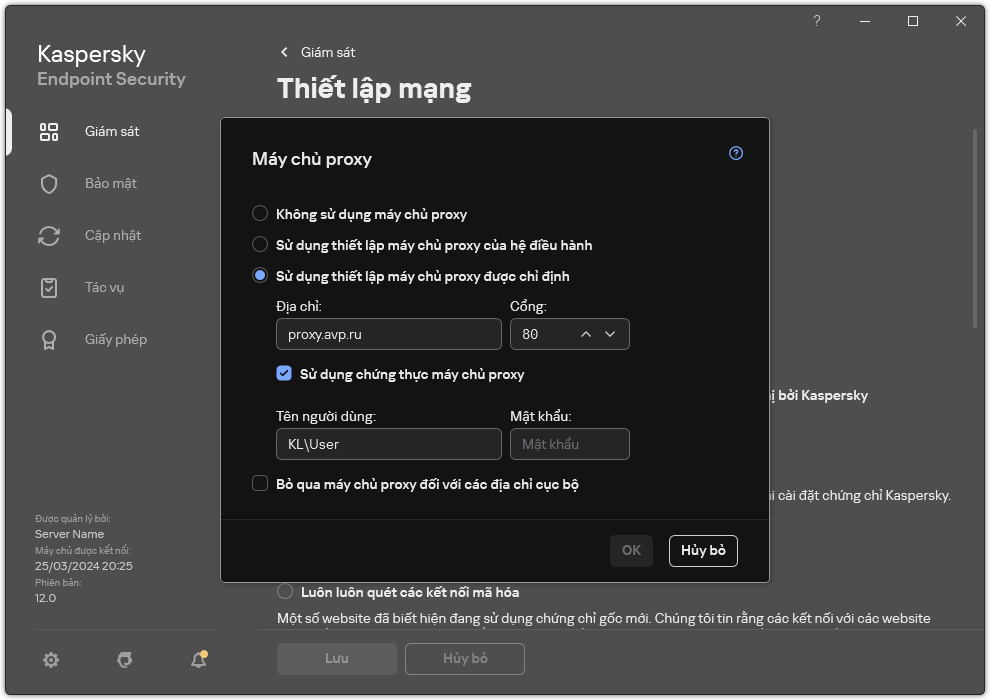990x700 pixels.
Task: Uncheck Sử dụng chứng thực máy chủ proxy
Action: 284,373
